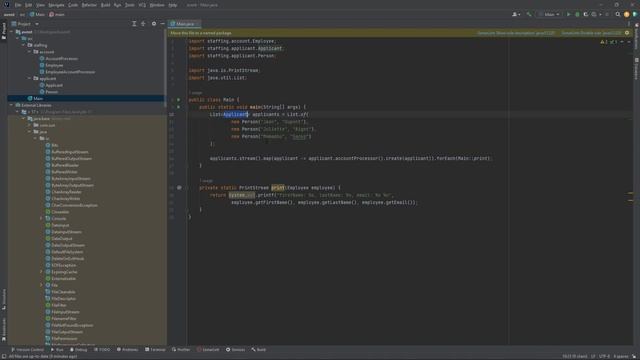
Task: Click the run gutter icon beside main method
Action: 178,107
